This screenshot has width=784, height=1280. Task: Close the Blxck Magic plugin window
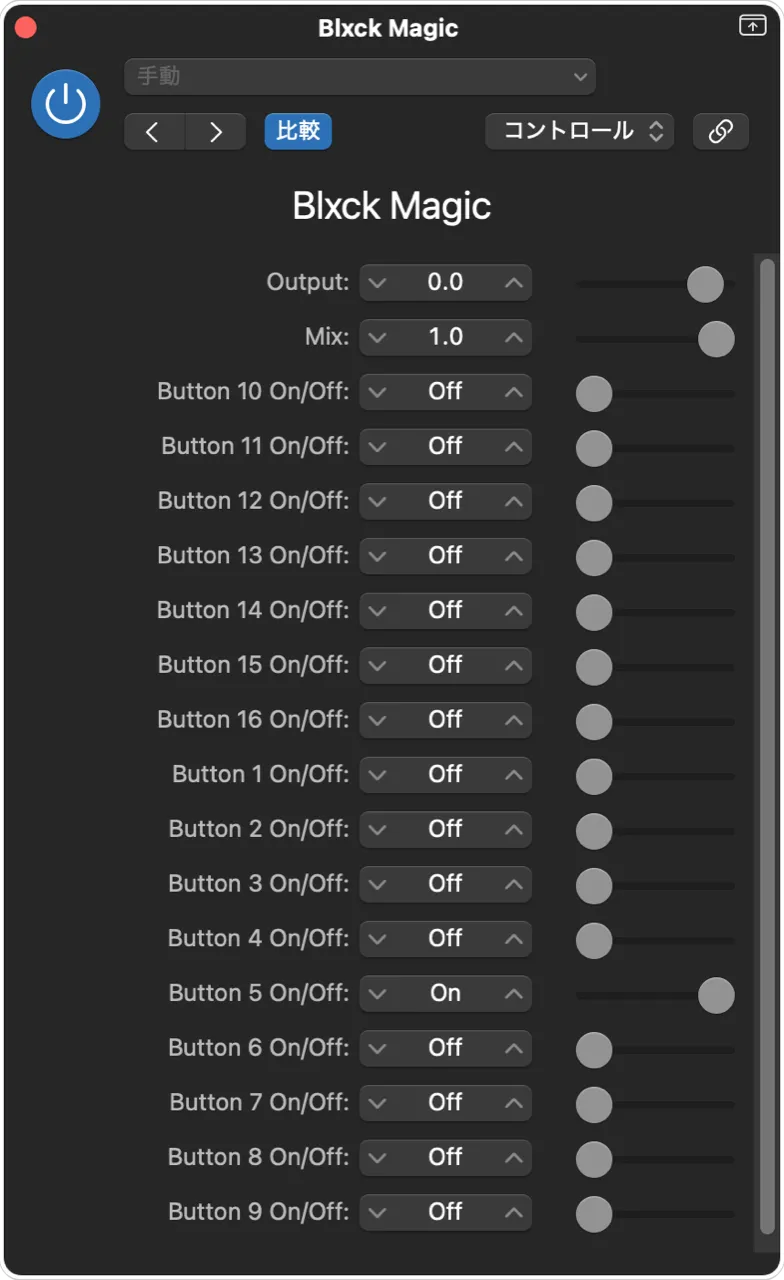pos(26,28)
